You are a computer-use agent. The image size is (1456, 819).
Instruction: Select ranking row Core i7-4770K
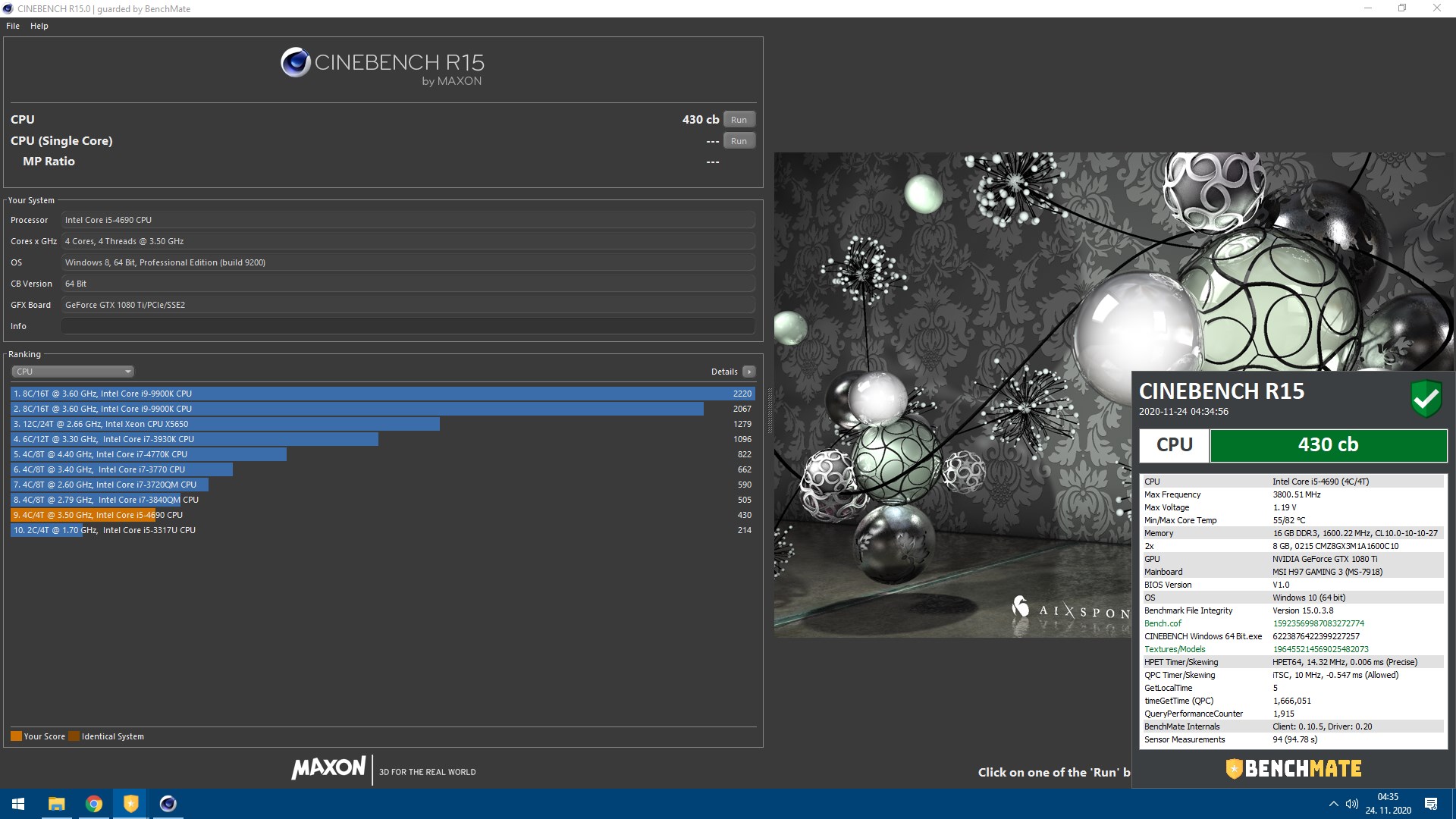point(382,454)
